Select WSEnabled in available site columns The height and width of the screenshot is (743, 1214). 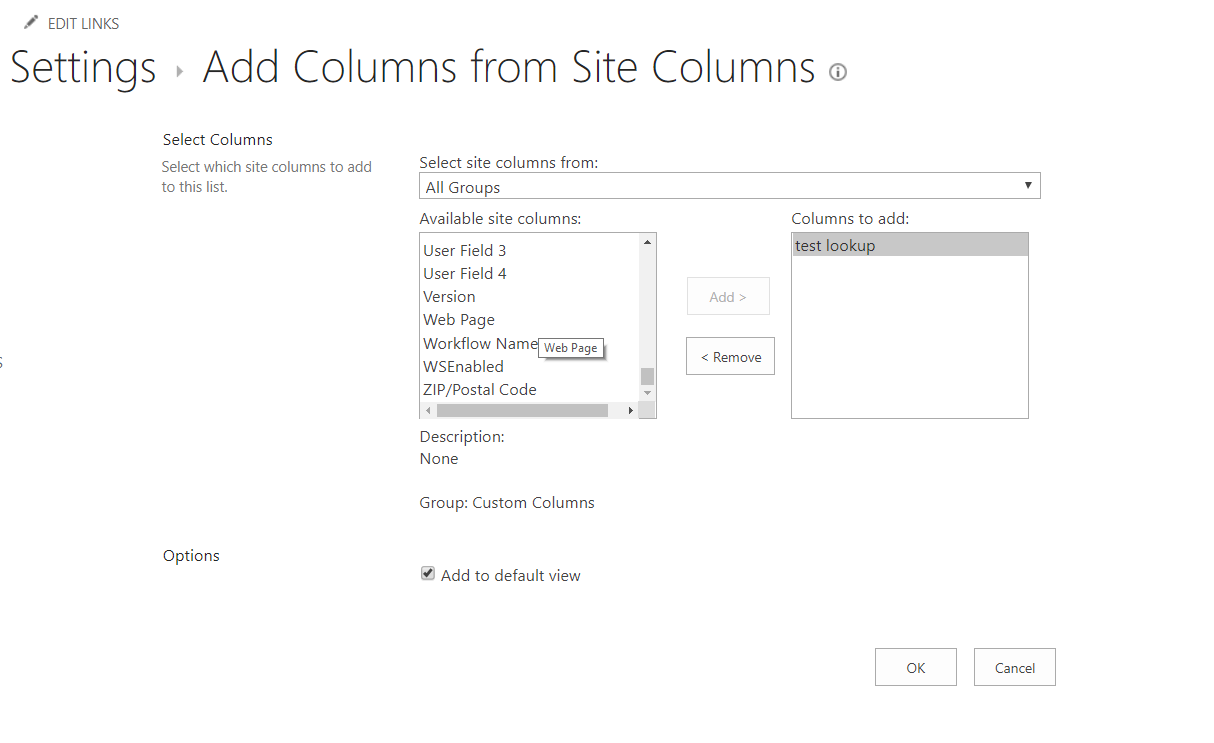[463, 366]
